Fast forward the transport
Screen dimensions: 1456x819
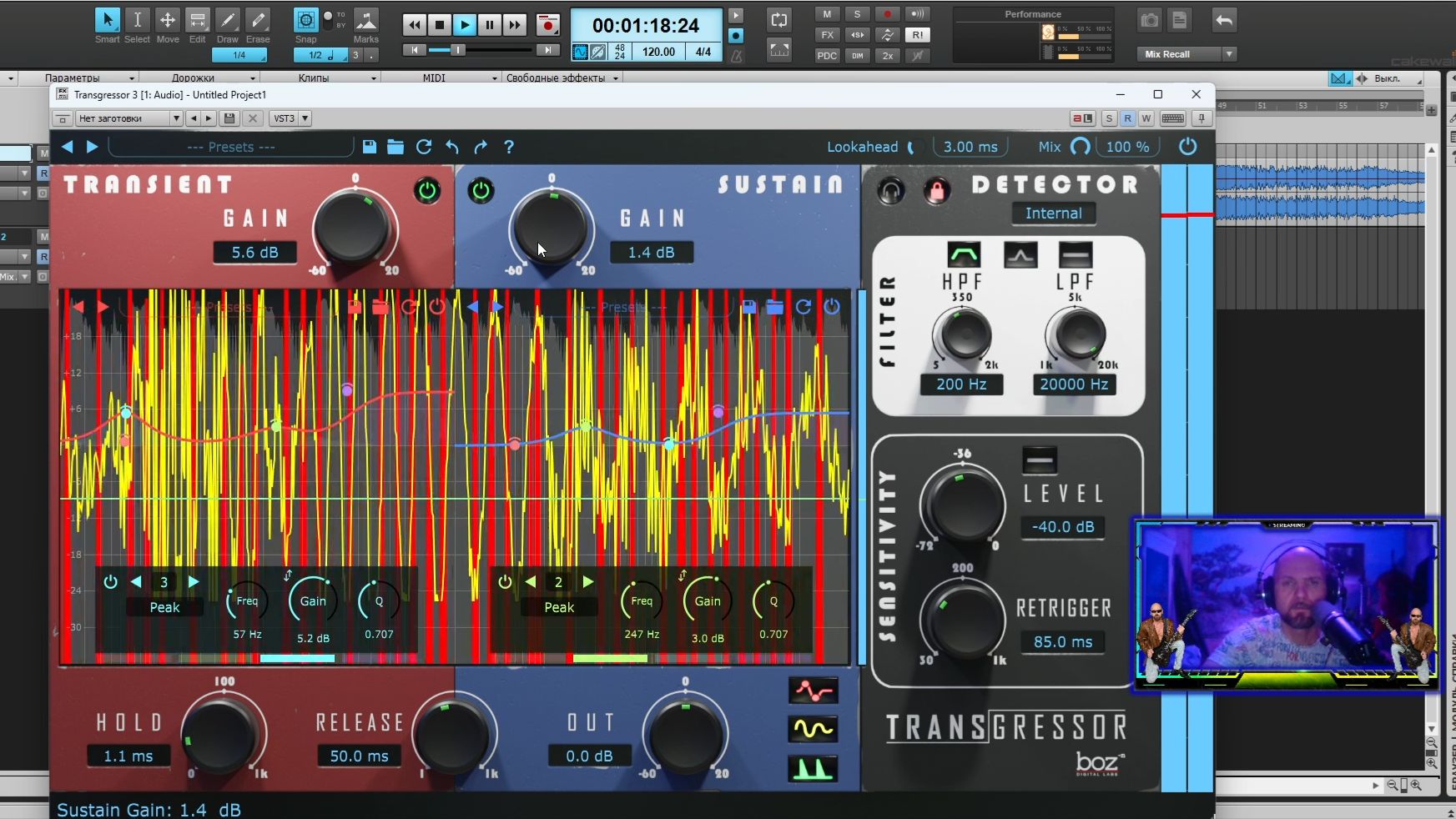[x=515, y=25]
